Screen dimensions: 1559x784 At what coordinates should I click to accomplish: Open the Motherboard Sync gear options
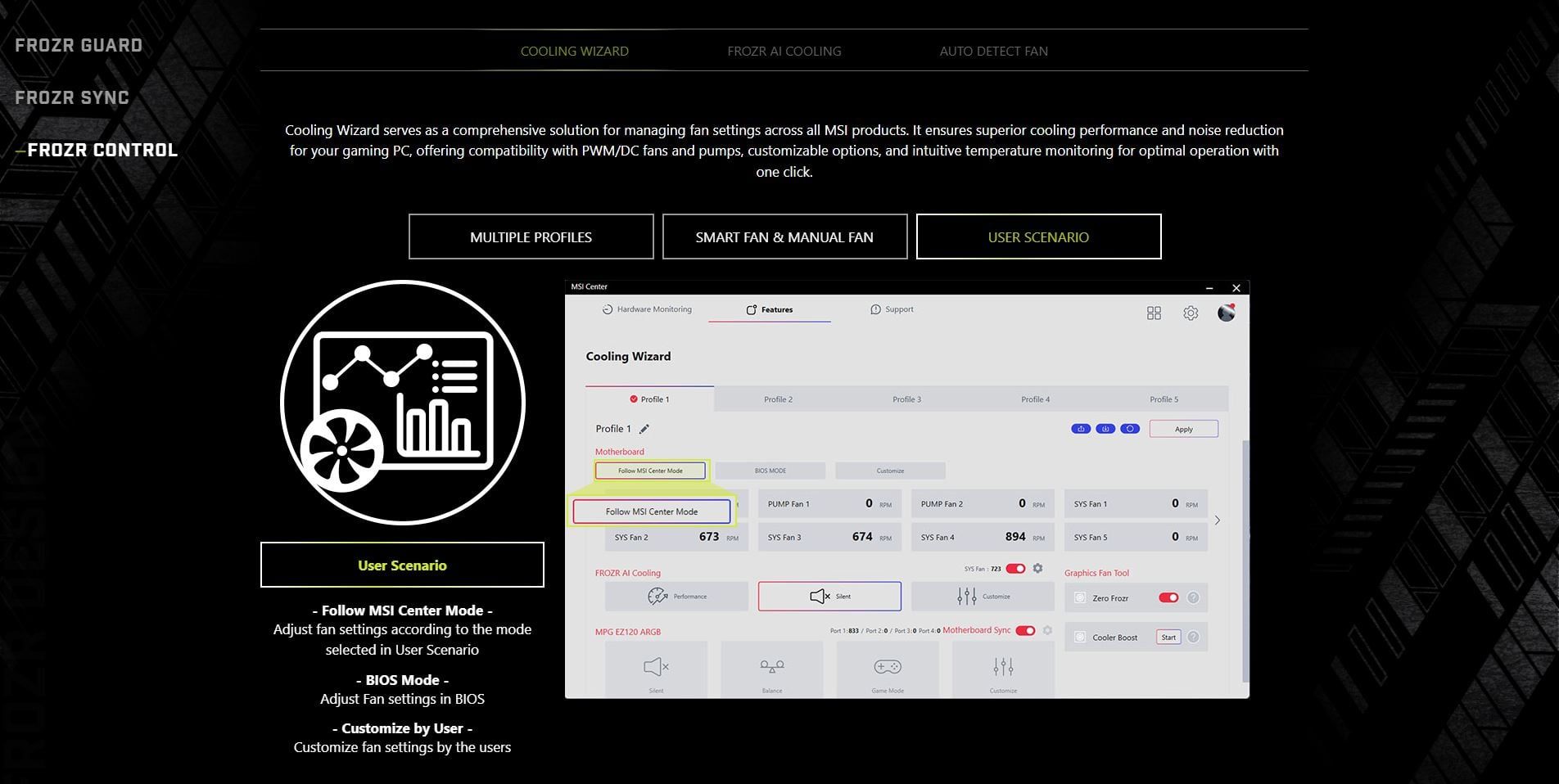click(1047, 630)
